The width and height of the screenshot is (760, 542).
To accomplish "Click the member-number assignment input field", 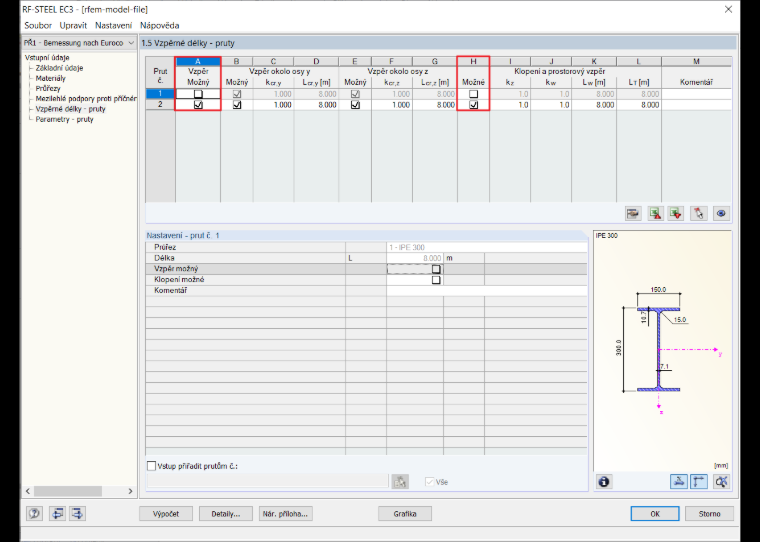I will (268, 481).
